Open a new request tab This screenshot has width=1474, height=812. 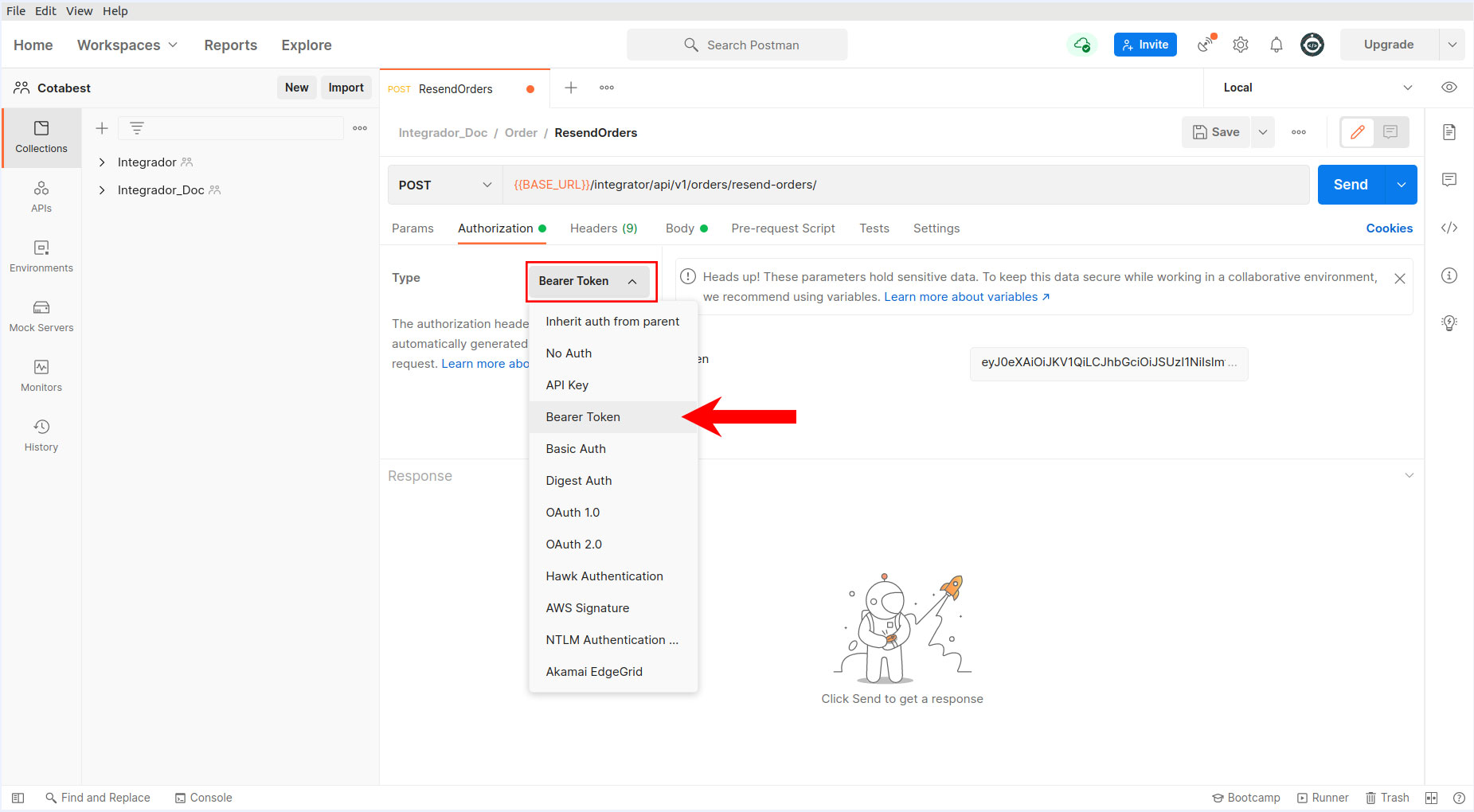coord(571,88)
